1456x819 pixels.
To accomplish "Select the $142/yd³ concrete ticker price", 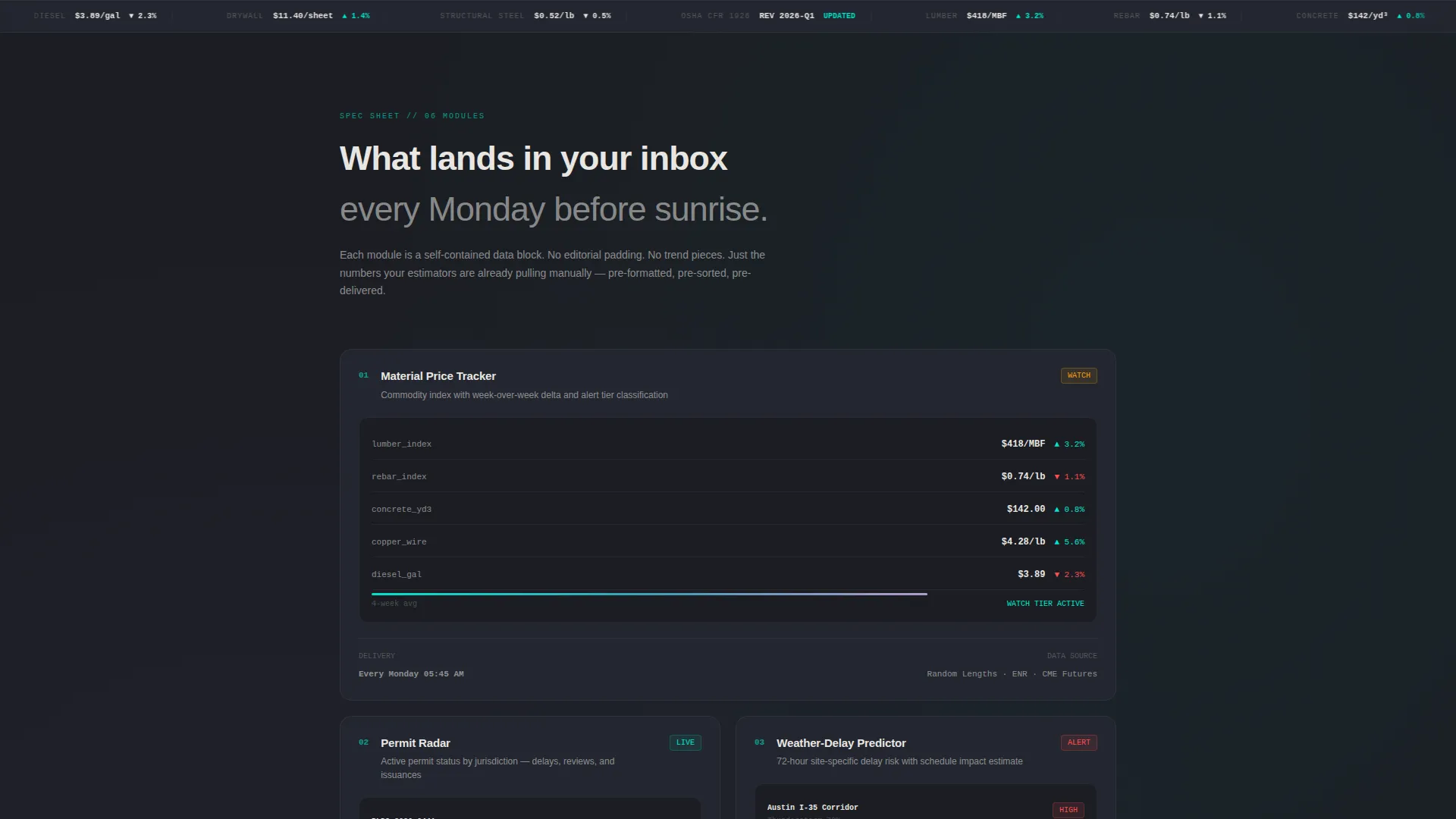I will (1367, 16).
